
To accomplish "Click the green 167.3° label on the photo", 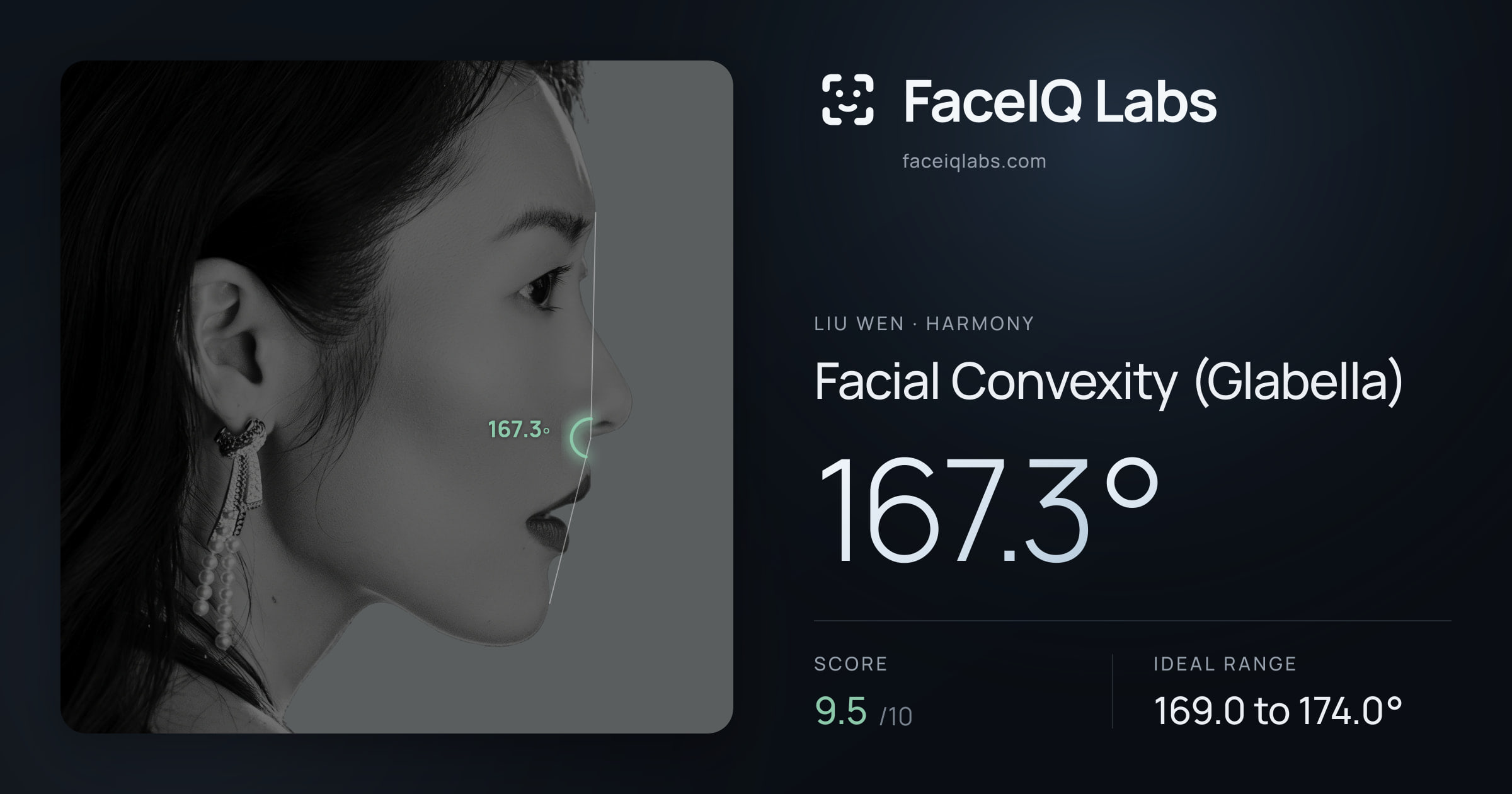I will click(519, 430).
